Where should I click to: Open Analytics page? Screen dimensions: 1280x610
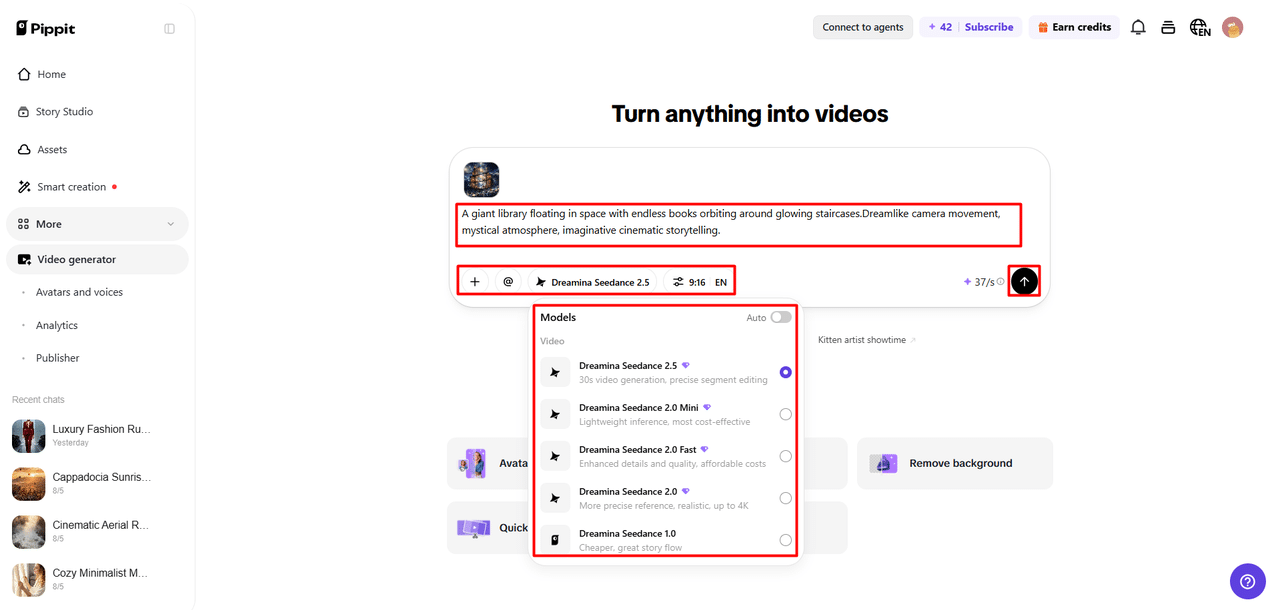57,325
